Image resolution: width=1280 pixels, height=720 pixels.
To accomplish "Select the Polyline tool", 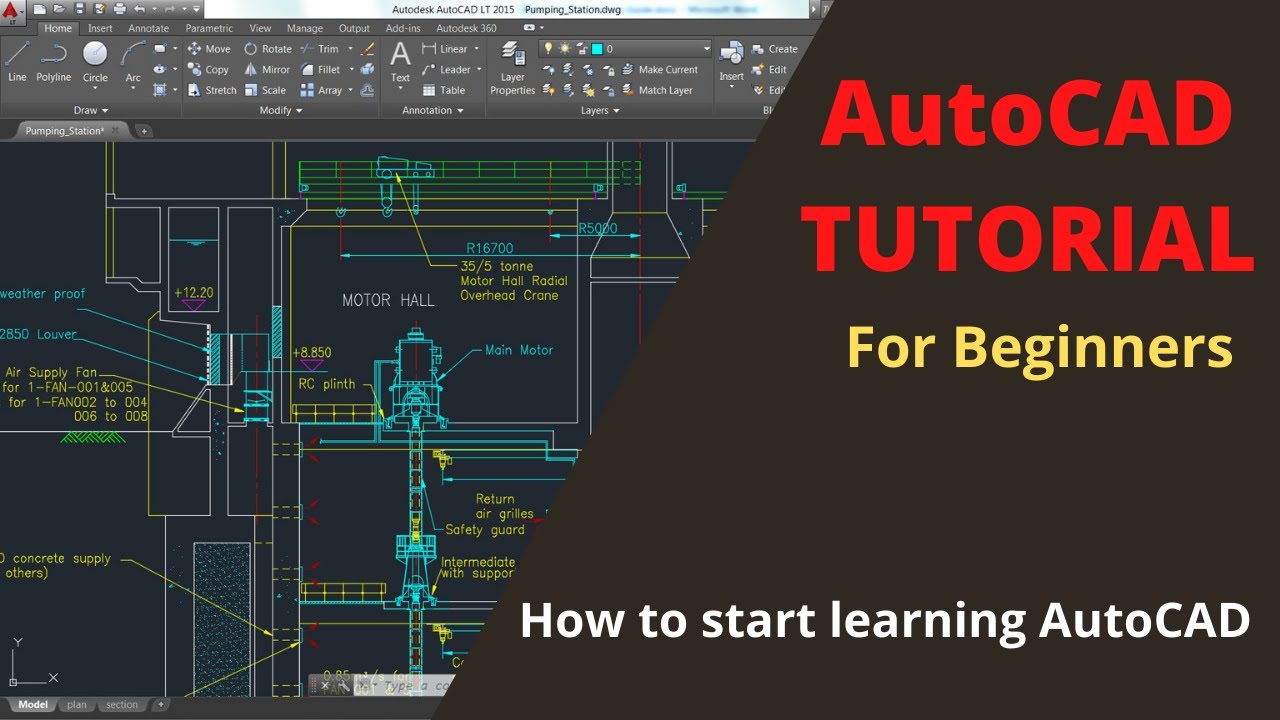I will (x=54, y=62).
